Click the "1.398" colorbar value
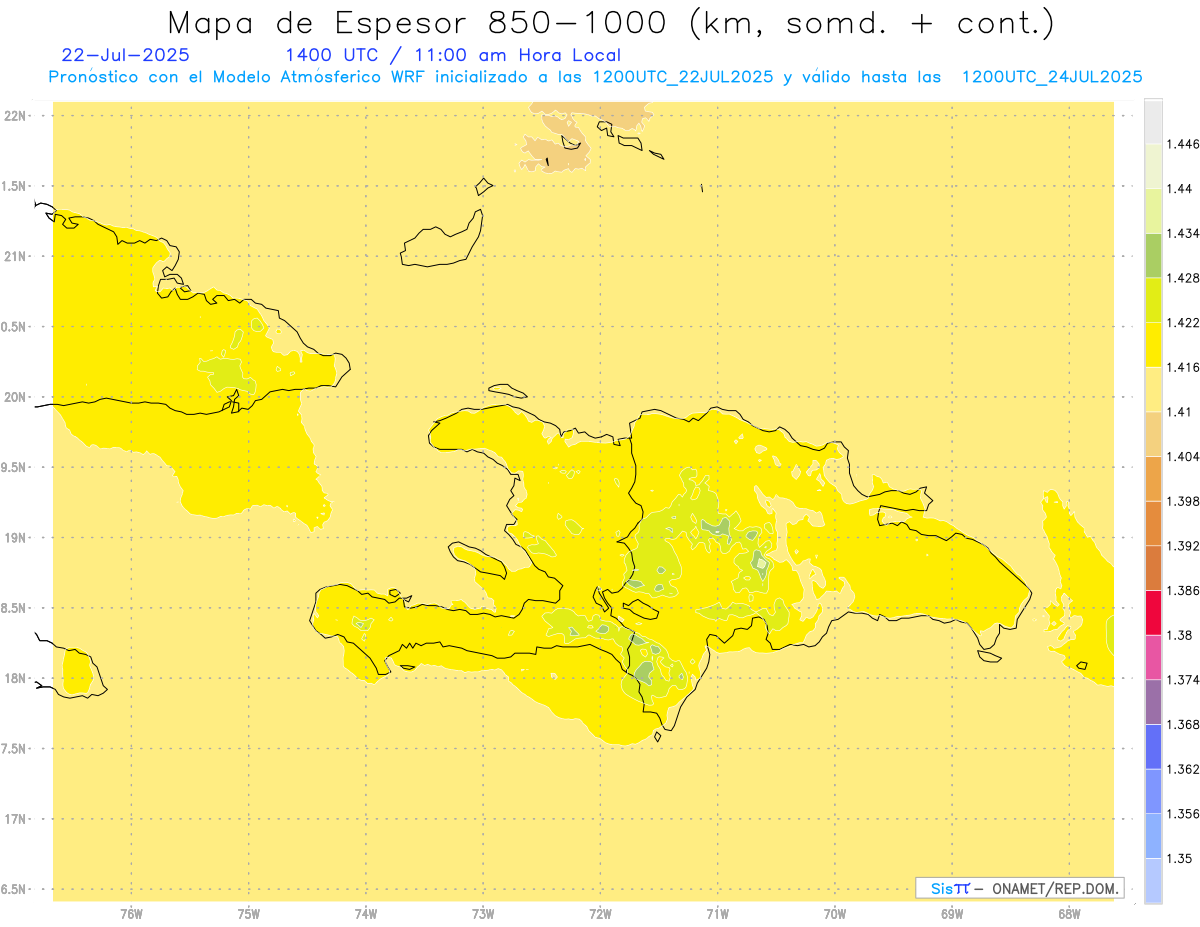The width and height of the screenshot is (1200, 927). [1181, 501]
